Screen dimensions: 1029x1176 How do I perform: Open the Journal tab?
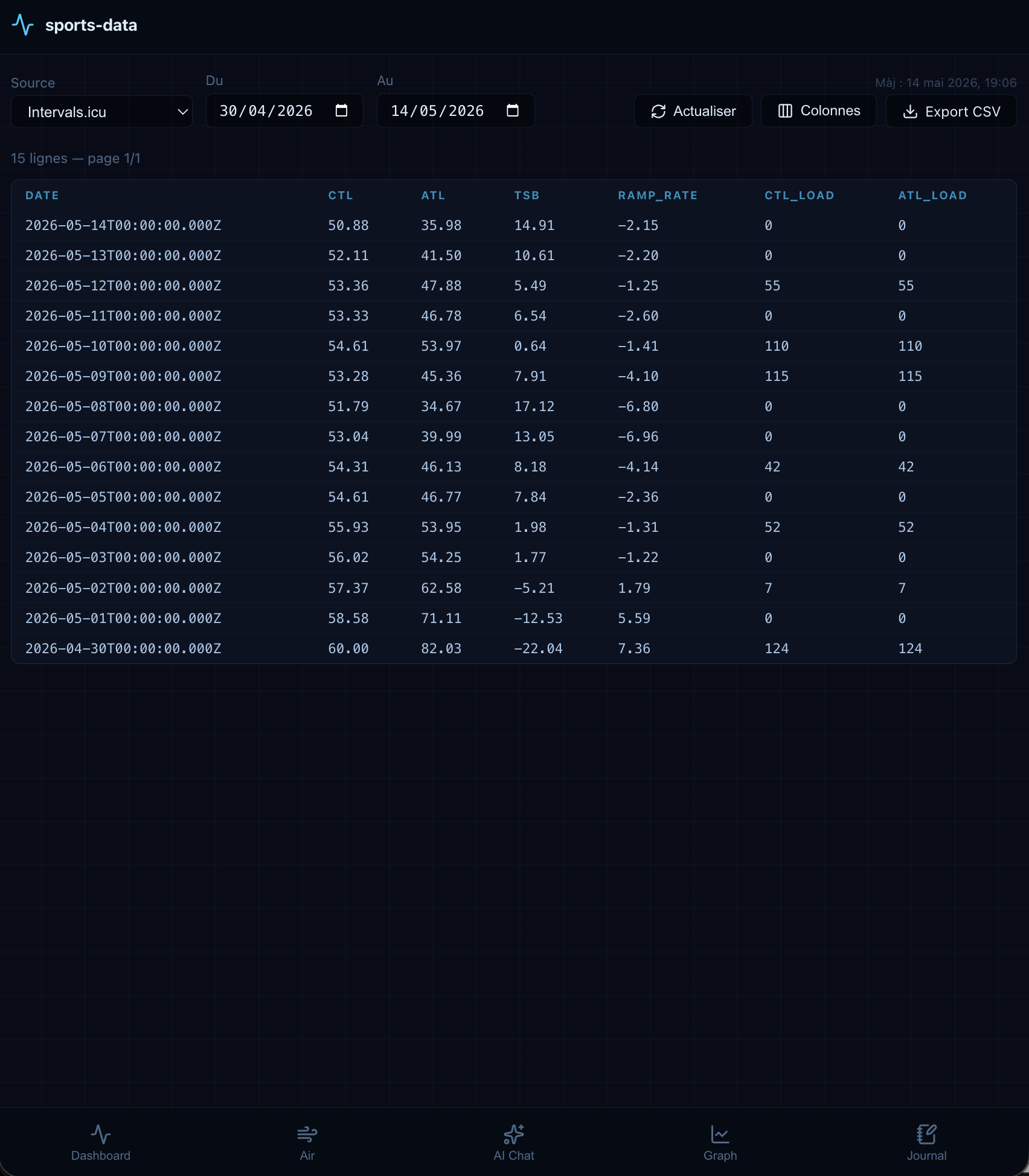point(926,1142)
